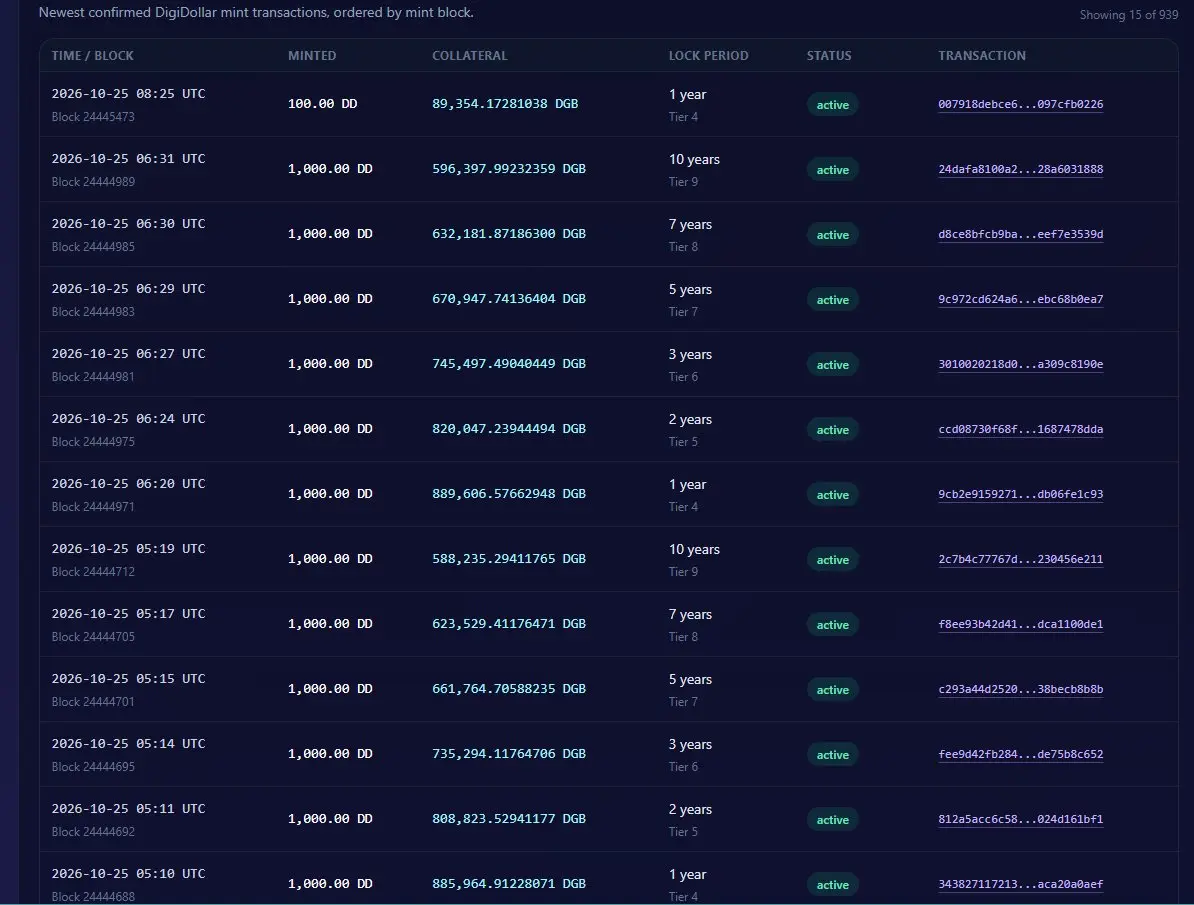Click timestamp 2026-10-25 06:29 UTC
The width and height of the screenshot is (1194, 905).
pos(129,289)
